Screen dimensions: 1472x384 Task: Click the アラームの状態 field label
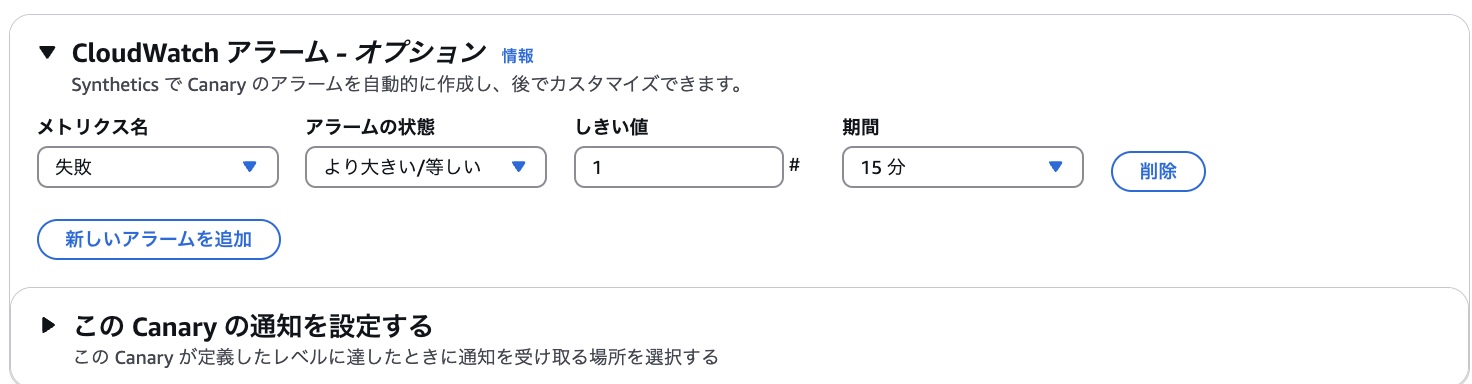pos(370,127)
